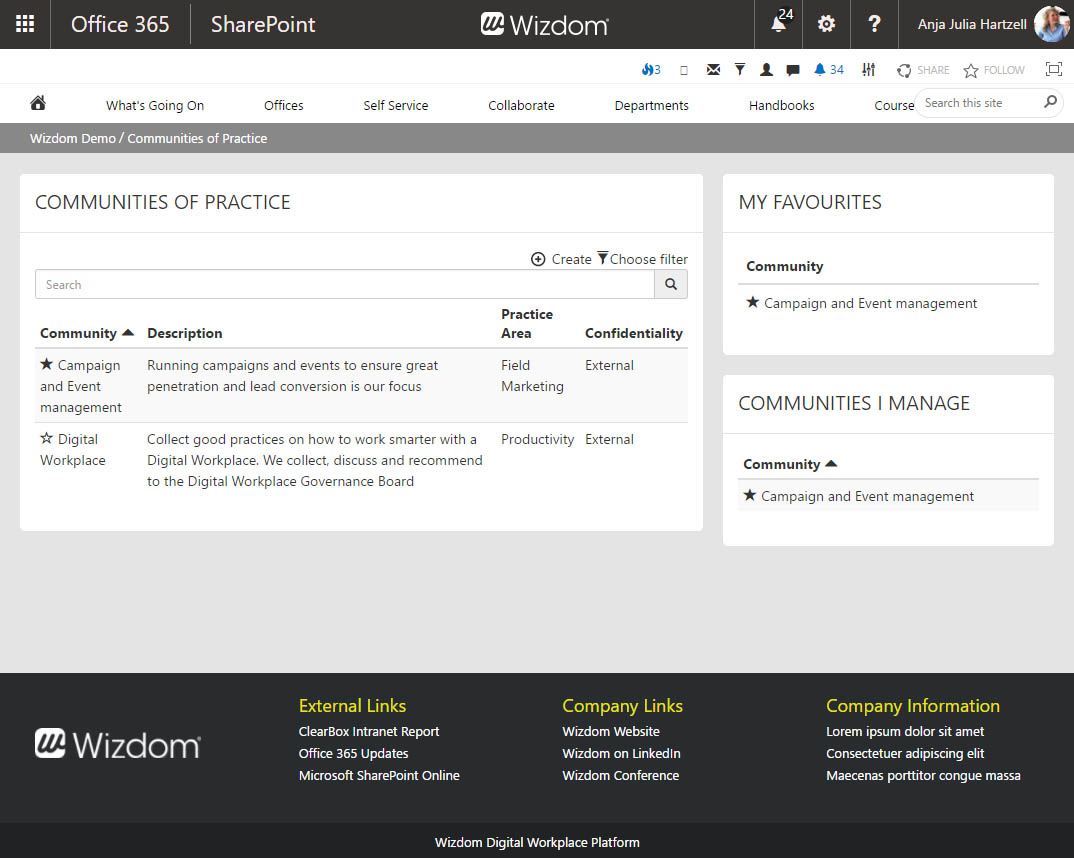Open the Office 365 app launcher grid
This screenshot has height=858, width=1074.
(x=25, y=24)
